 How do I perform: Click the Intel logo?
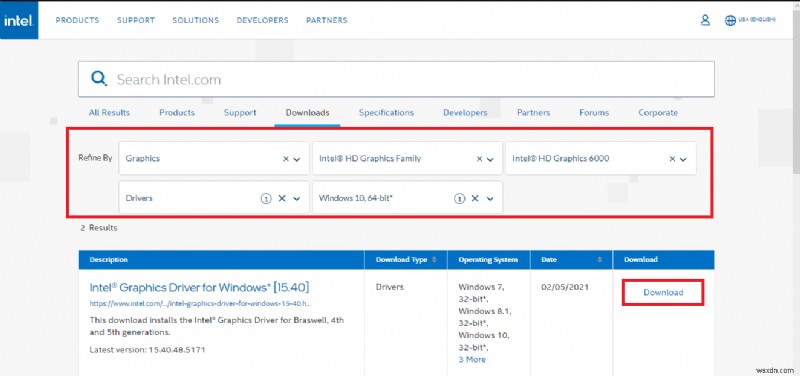[x=19, y=20]
